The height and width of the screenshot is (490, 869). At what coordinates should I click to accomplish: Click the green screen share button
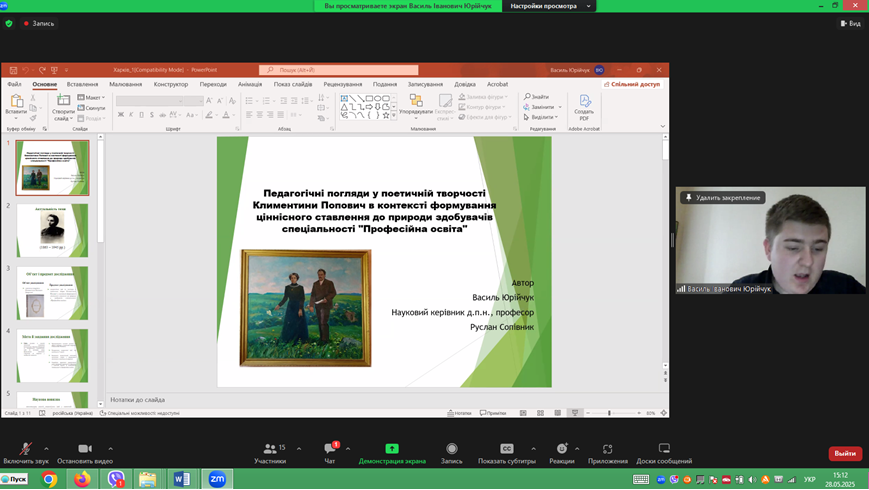click(x=392, y=448)
